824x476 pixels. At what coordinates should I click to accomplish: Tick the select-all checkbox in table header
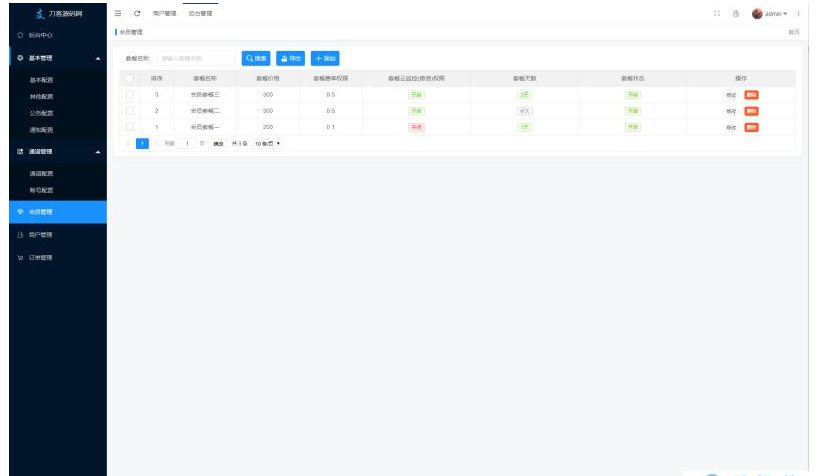click(129, 78)
